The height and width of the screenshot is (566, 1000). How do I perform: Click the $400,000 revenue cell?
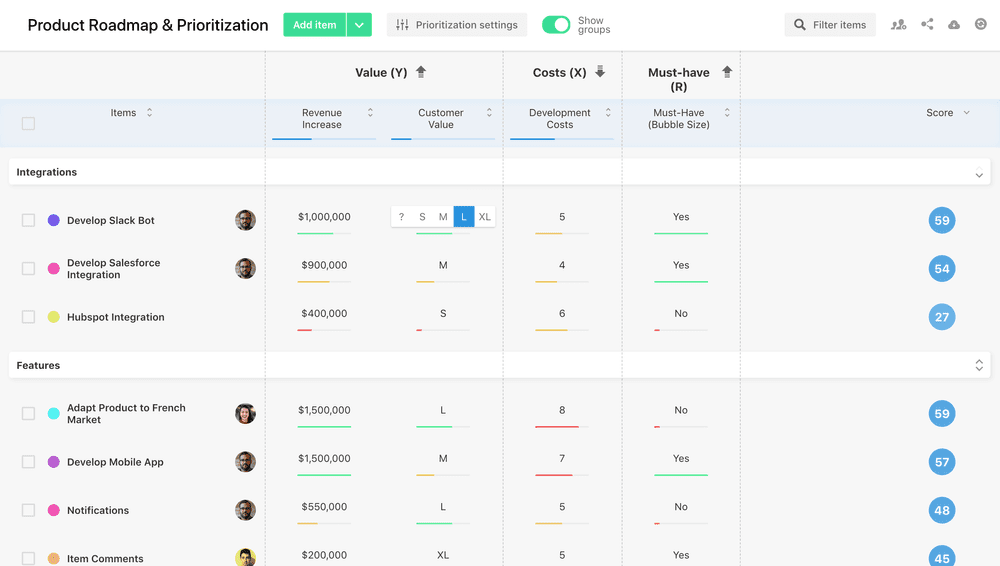324,313
